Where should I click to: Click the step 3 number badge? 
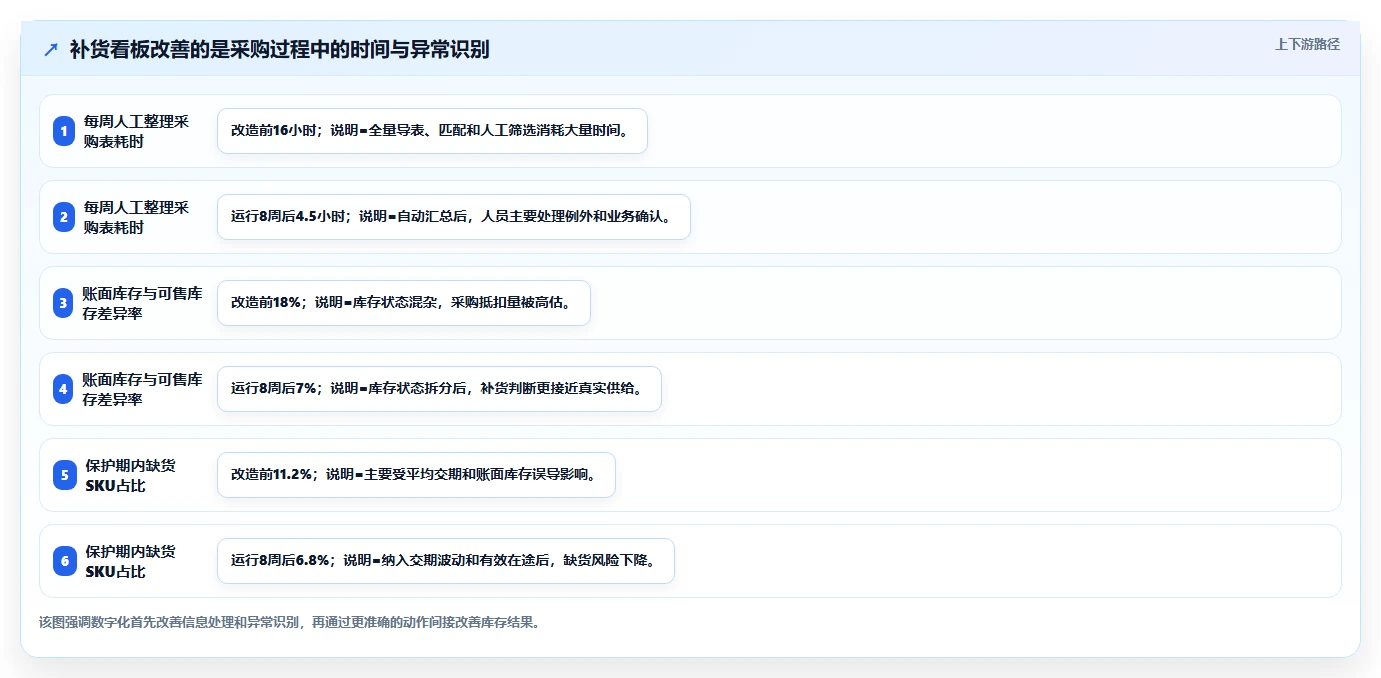(x=64, y=303)
